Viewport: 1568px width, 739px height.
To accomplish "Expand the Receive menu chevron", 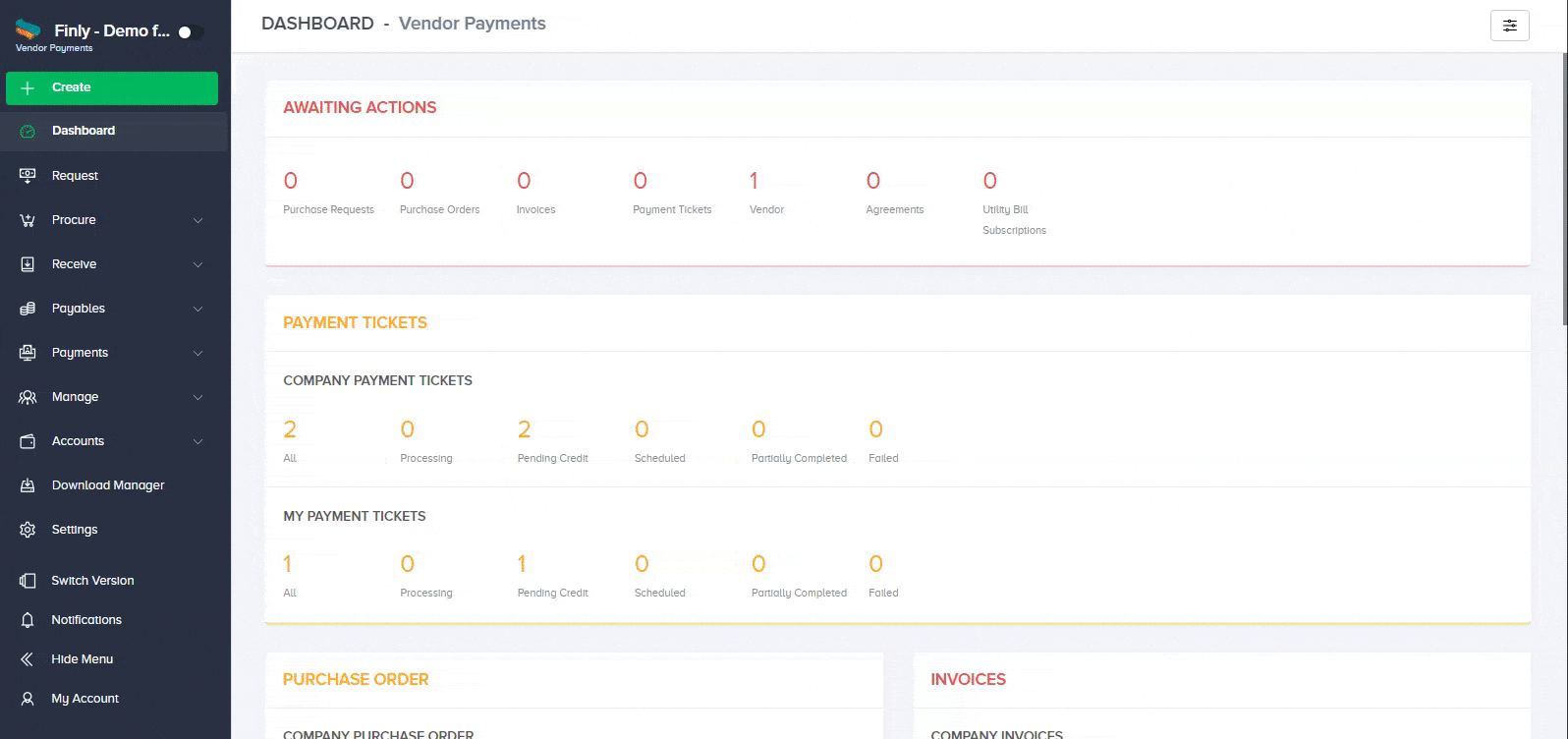I will tap(197, 264).
